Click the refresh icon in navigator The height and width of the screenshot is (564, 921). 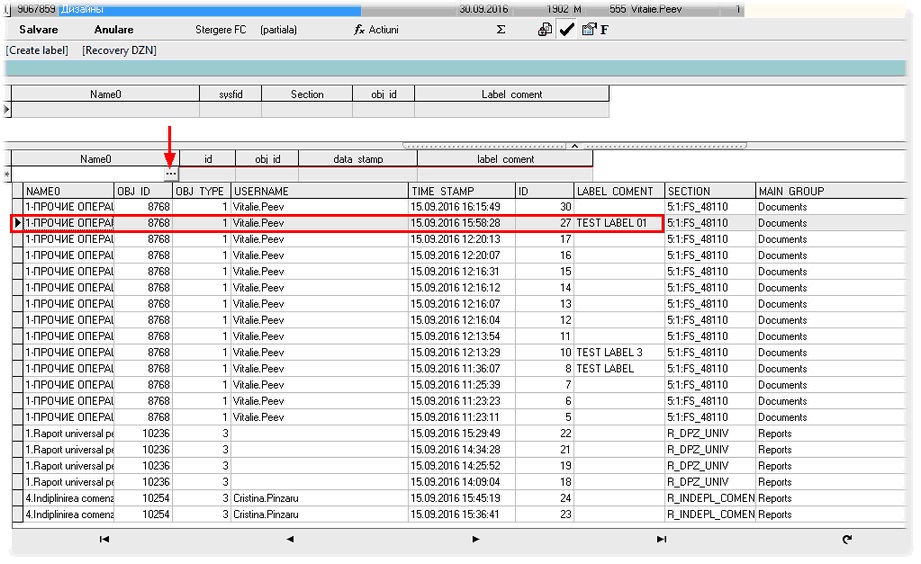coord(846,539)
